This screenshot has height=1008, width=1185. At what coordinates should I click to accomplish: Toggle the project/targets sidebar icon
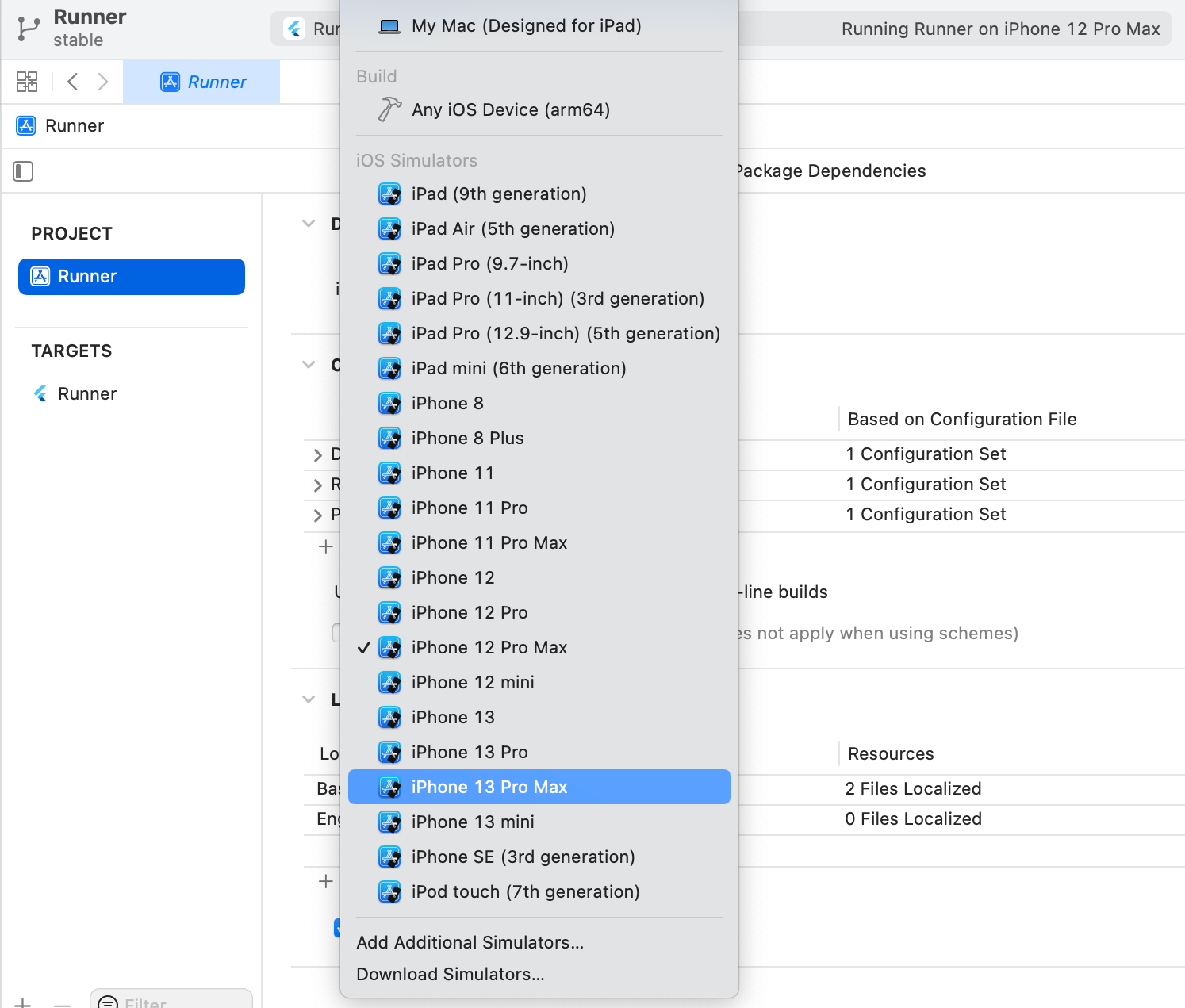pyautogui.click(x=23, y=171)
